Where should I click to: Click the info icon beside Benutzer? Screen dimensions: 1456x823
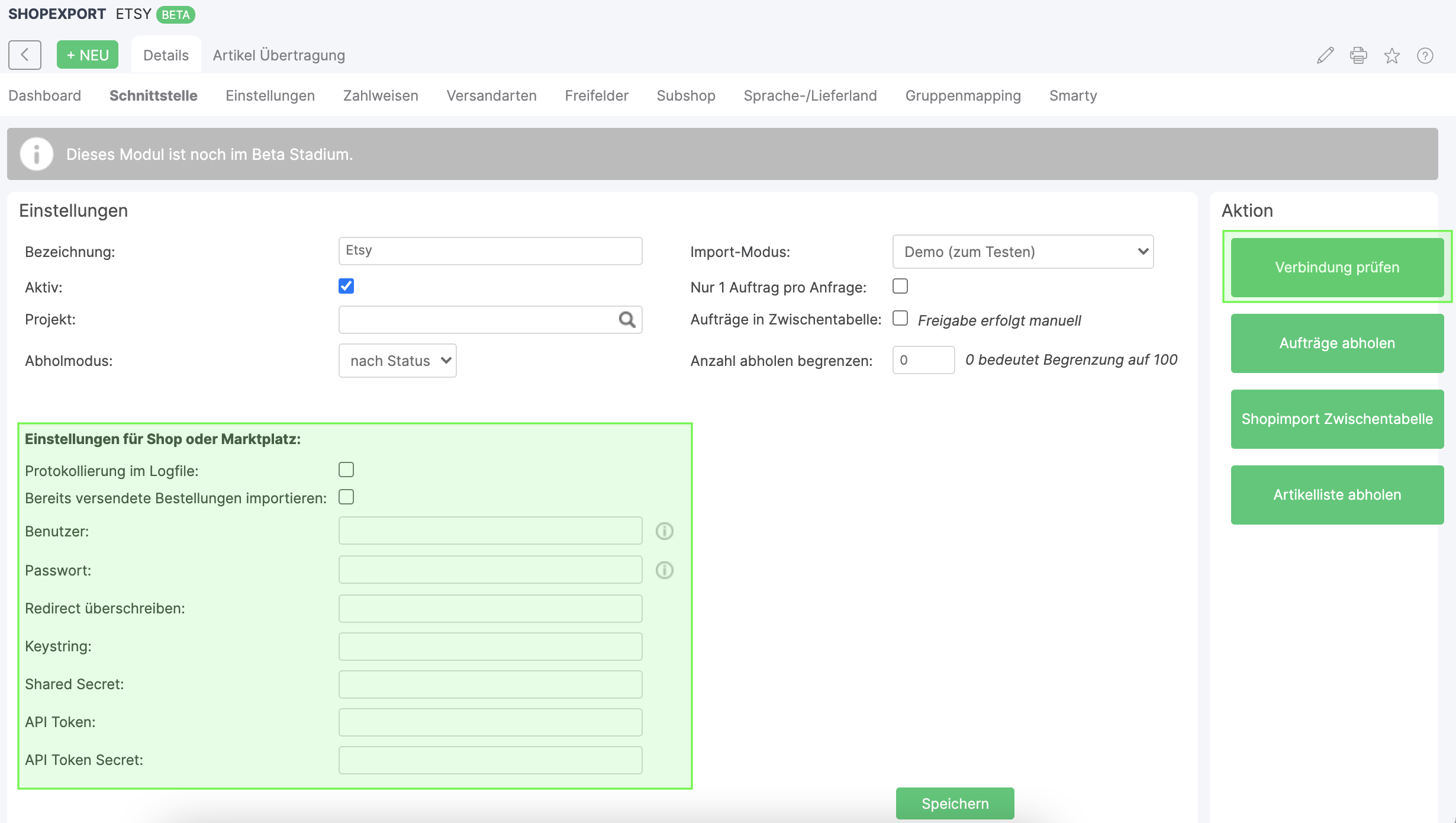[x=665, y=531]
